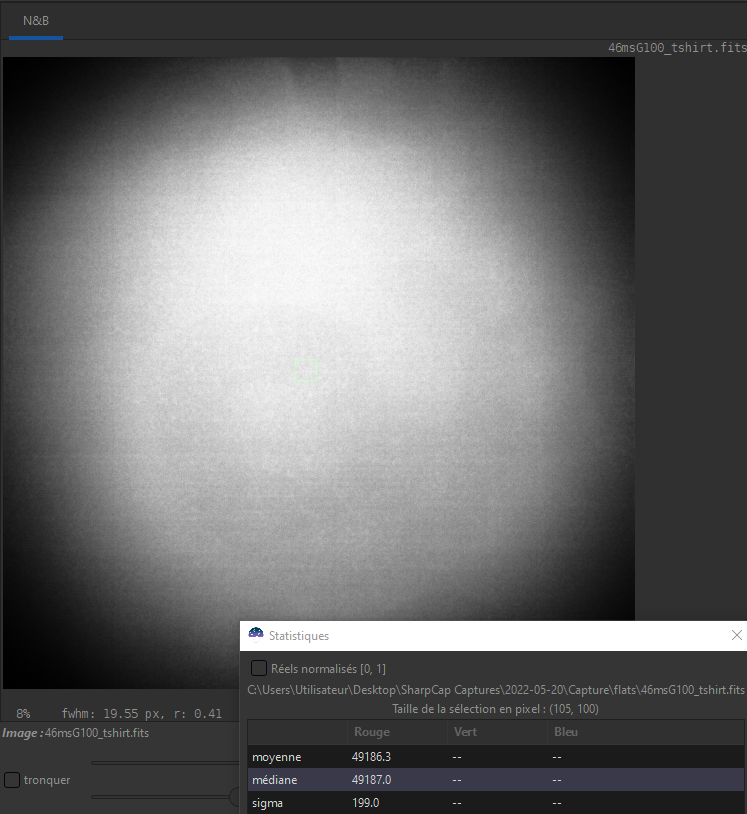Click the green selection rectangle in image
The image size is (747, 814).
pos(306,370)
